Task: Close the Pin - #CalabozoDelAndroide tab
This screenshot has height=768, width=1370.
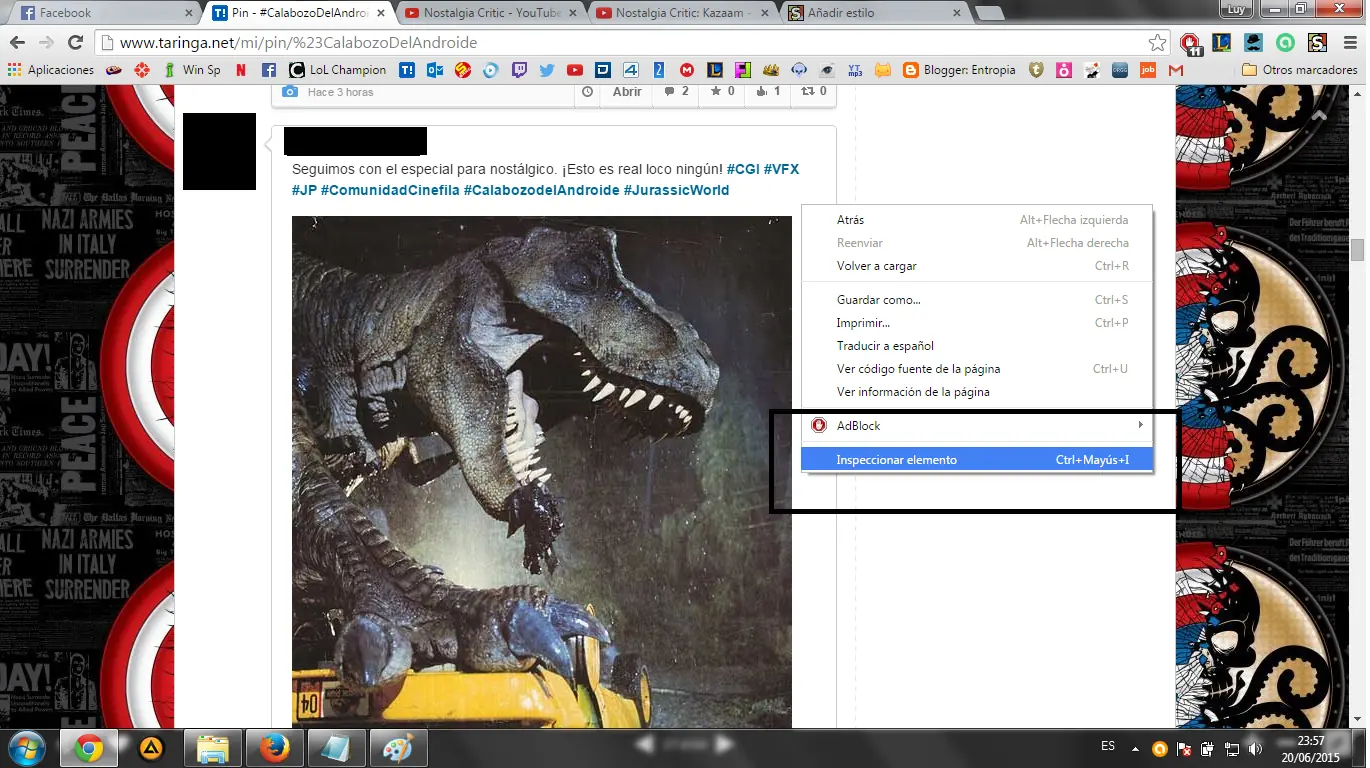Action: click(383, 13)
